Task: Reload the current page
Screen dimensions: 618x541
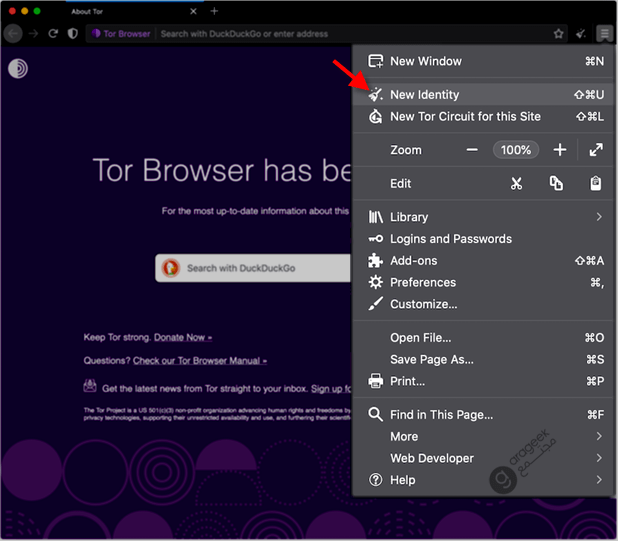Action: click(x=53, y=33)
